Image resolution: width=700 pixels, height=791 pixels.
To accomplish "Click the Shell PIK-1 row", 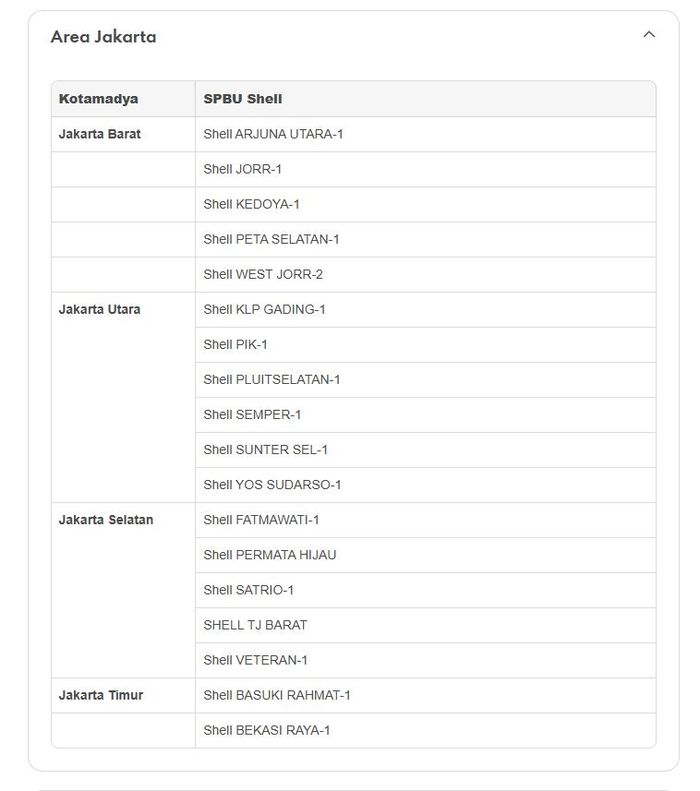I will (235, 344).
